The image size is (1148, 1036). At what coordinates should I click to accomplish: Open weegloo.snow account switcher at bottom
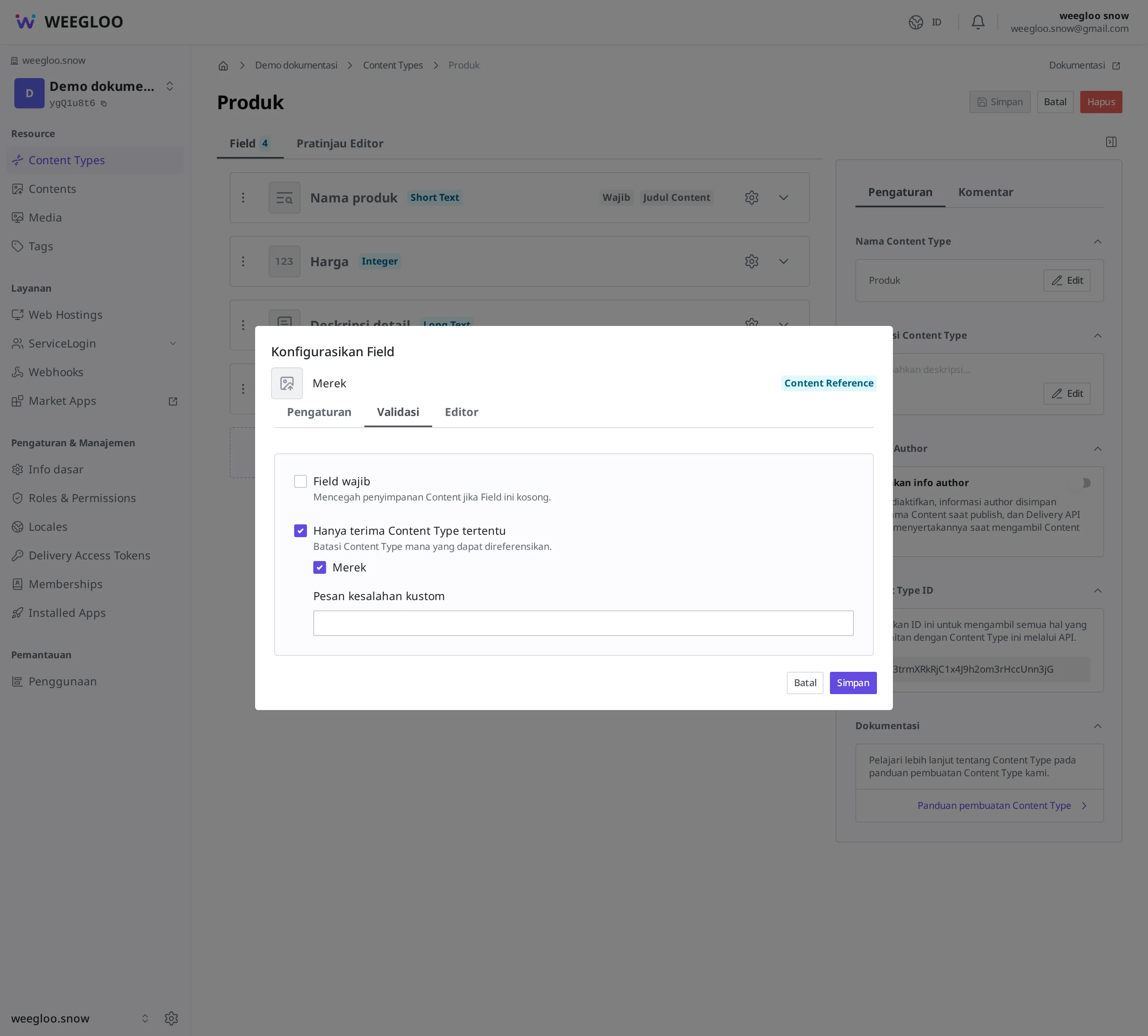pyautogui.click(x=145, y=1018)
